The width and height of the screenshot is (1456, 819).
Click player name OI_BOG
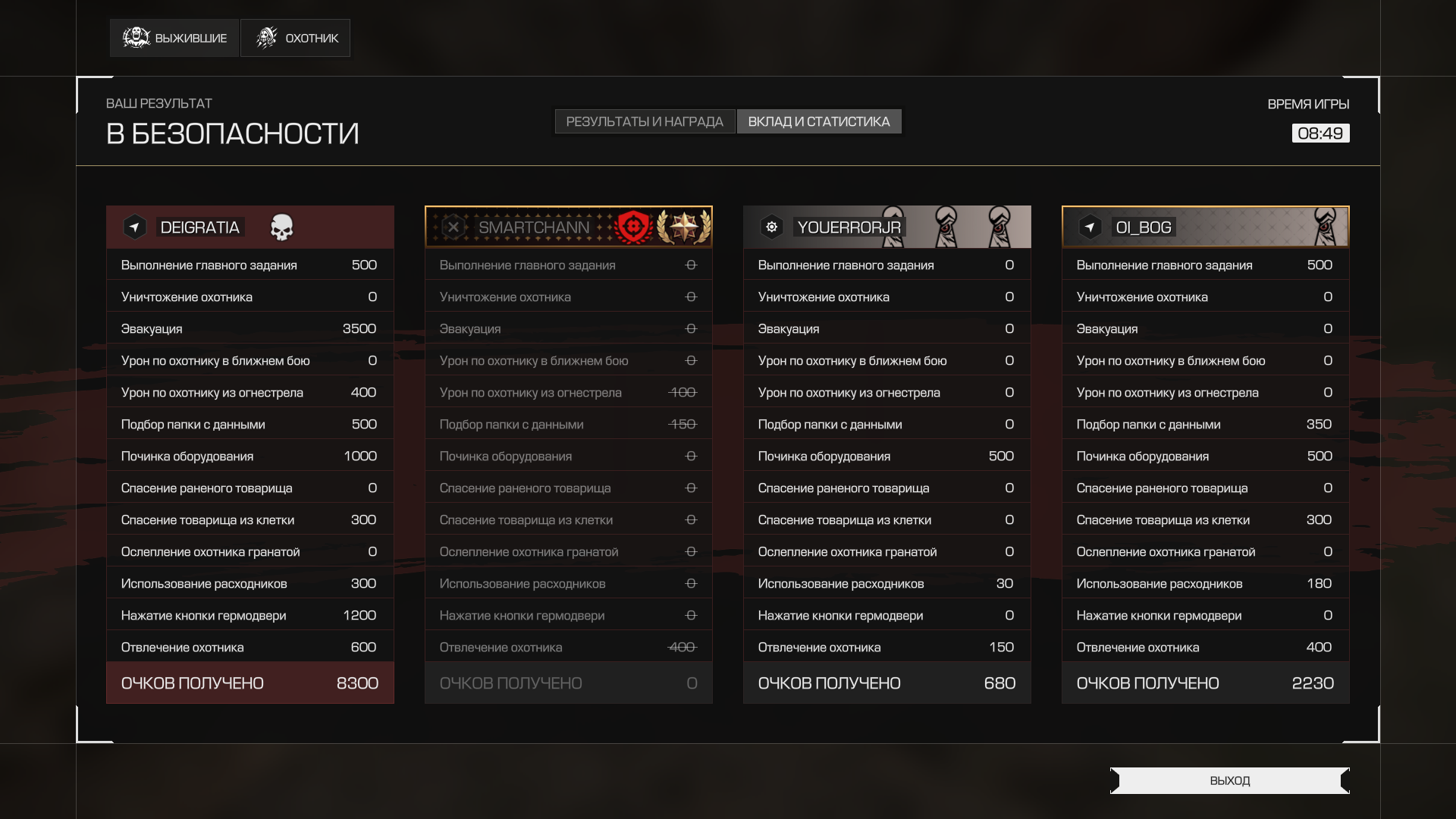[x=1144, y=227]
